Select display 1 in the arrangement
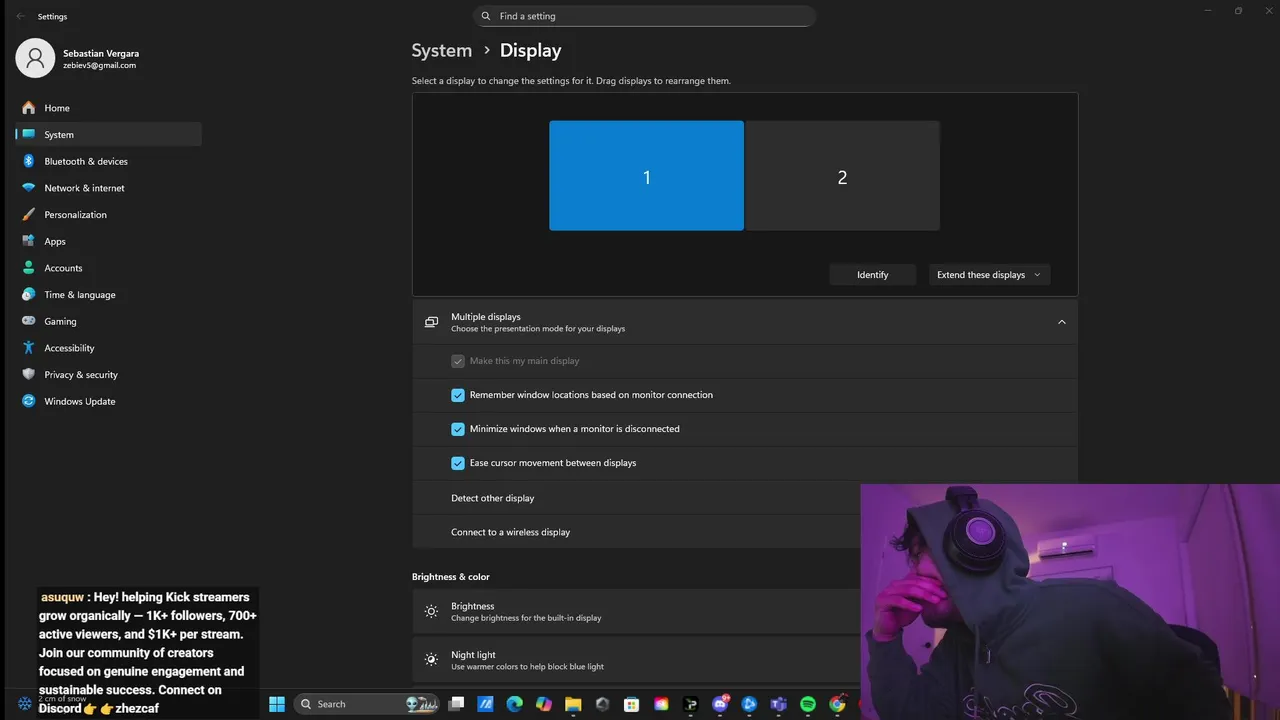This screenshot has height=720, width=1280. click(646, 176)
